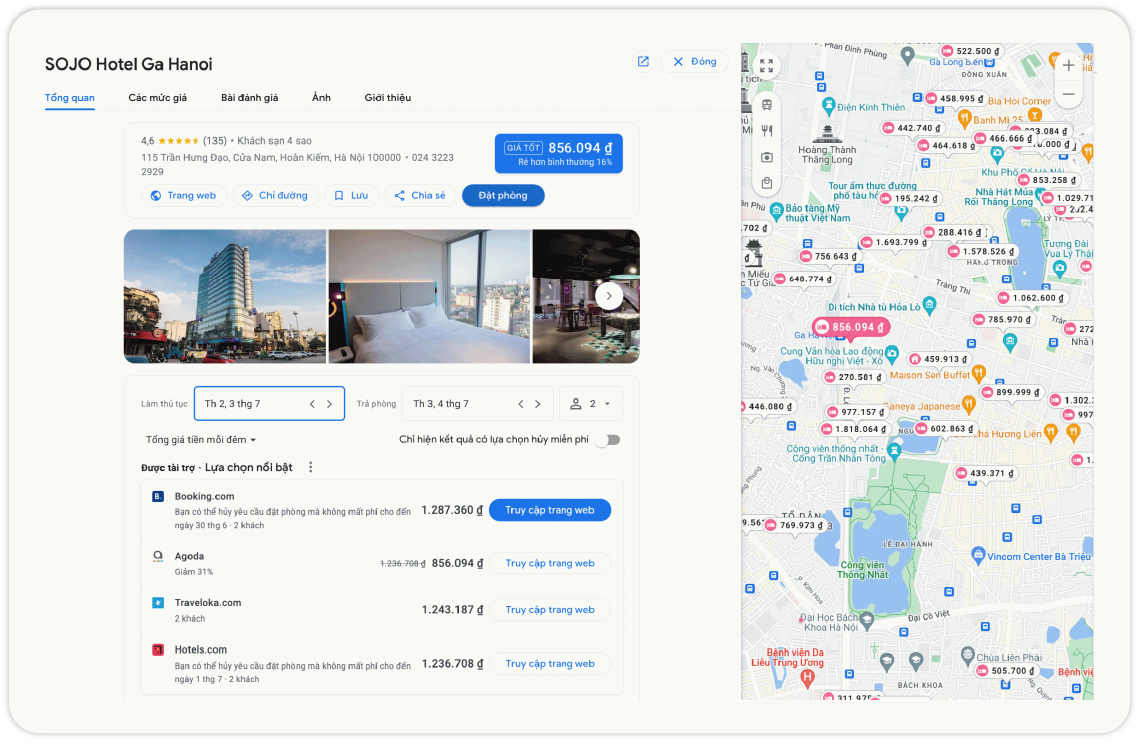
Task: Toggle free cancellation only filter switch
Action: [x=609, y=440]
